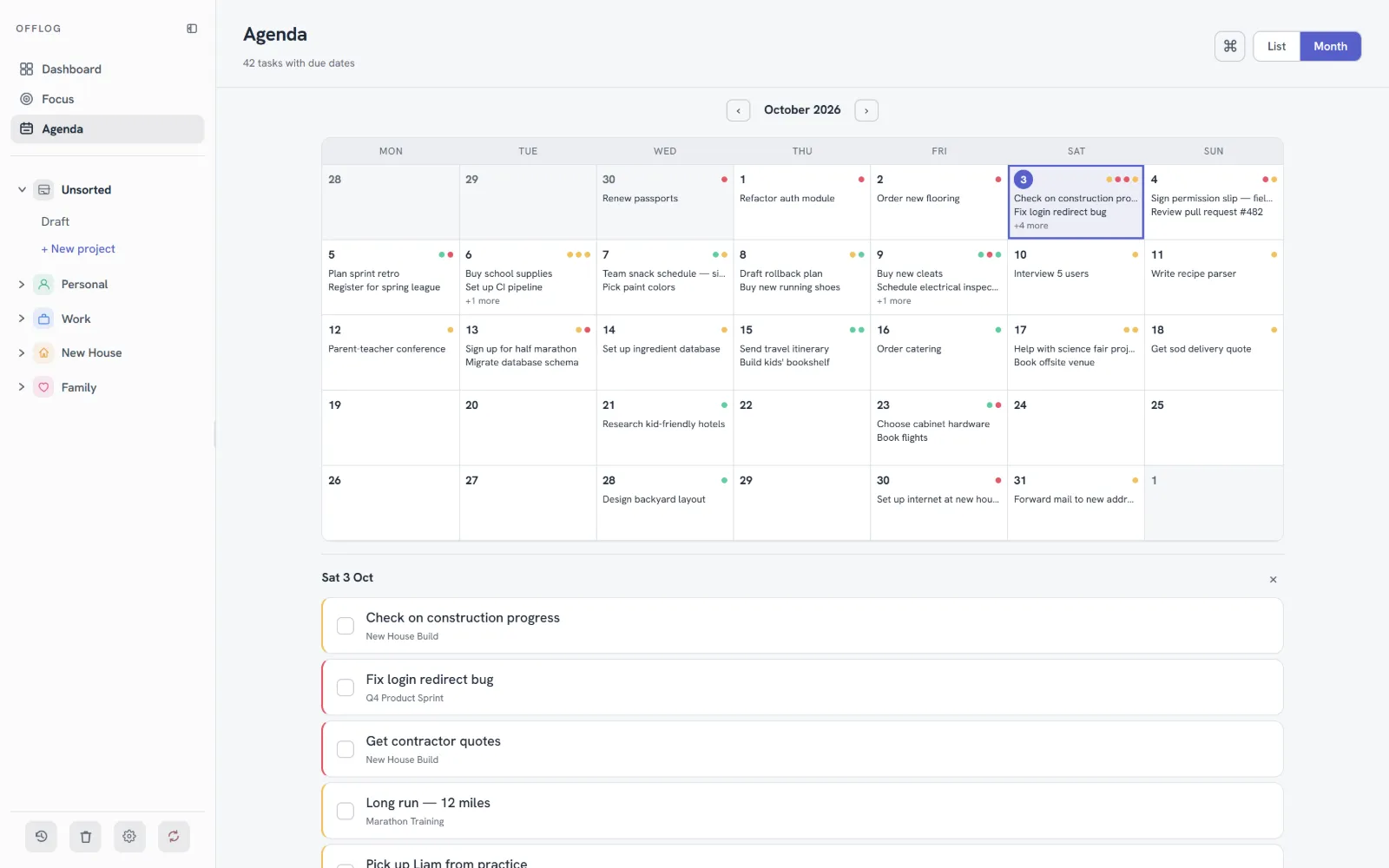
Task: Open Design backyard layout task
Action: coord(654,500)
